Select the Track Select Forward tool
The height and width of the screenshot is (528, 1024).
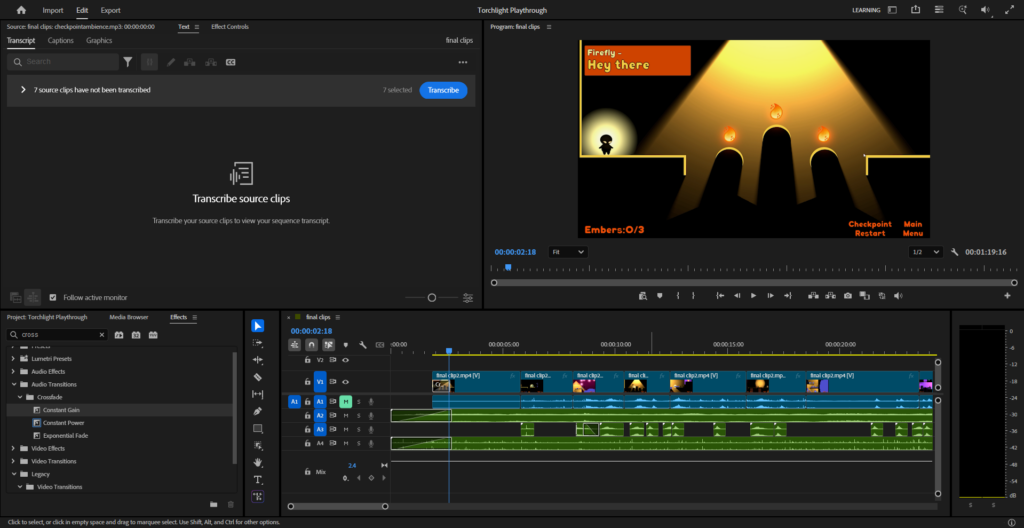click(x=257, y=343)
